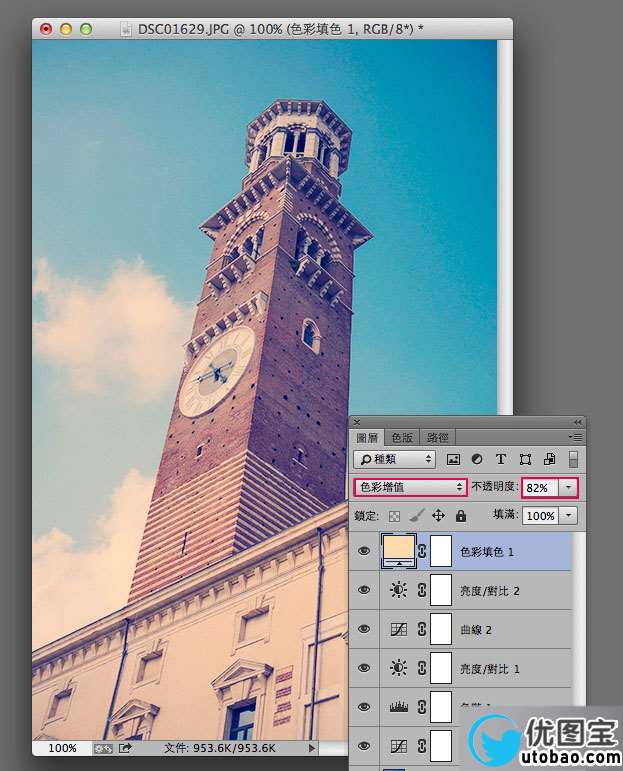Click mask link chain of 色彩填色 1

point(421,551)
